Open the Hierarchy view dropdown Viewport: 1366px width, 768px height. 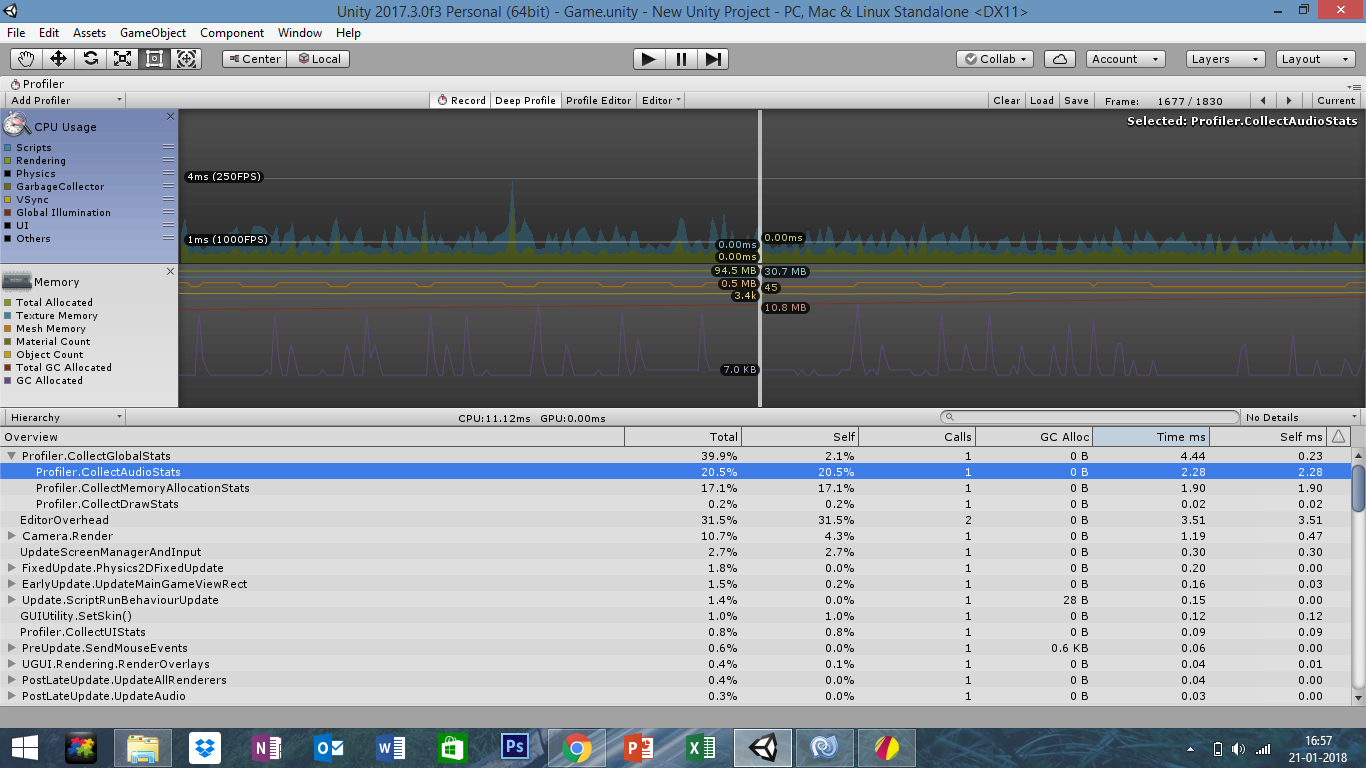pyautogui.click(x=65, y=417)
